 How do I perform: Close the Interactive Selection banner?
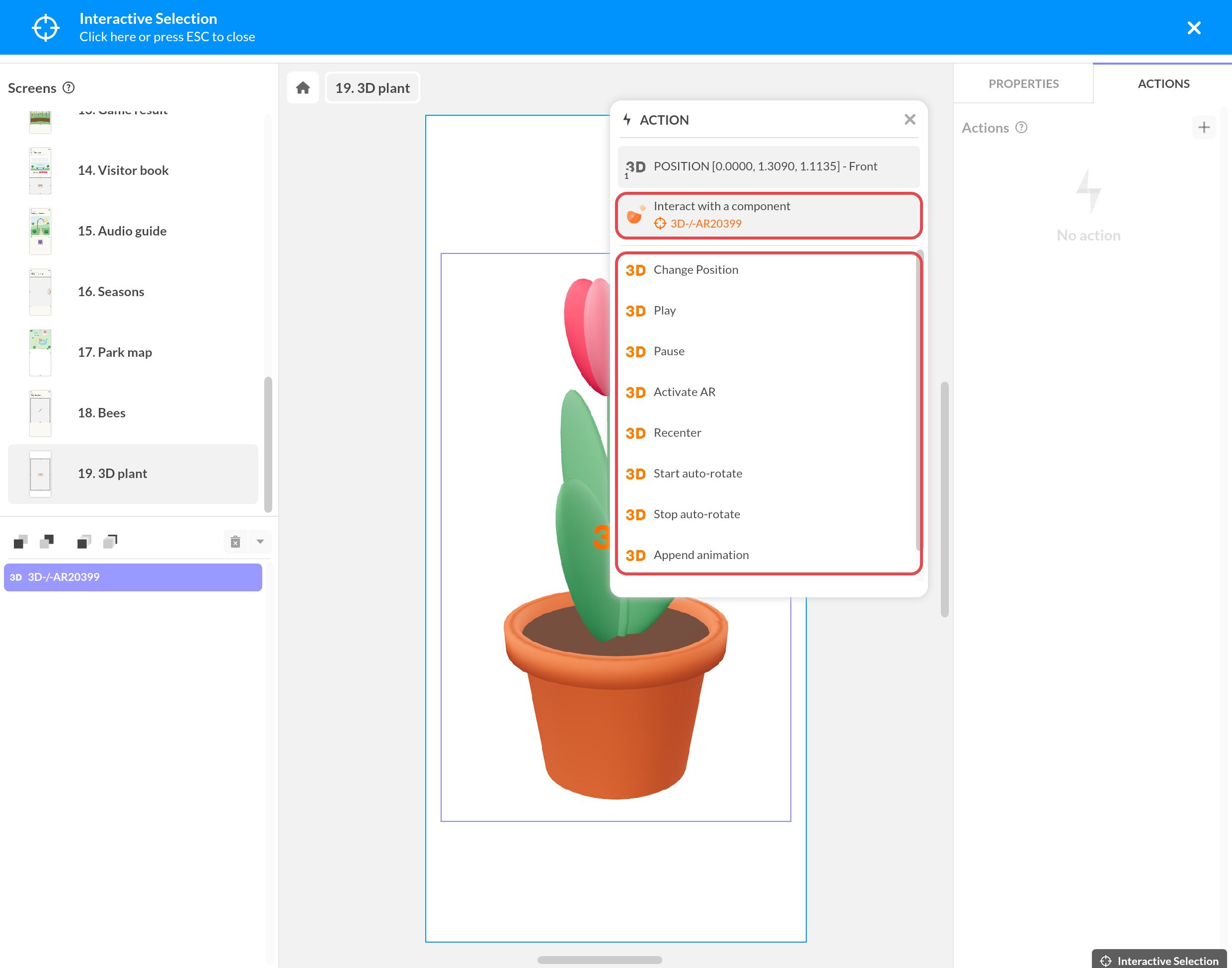[x=1193, y=28]
